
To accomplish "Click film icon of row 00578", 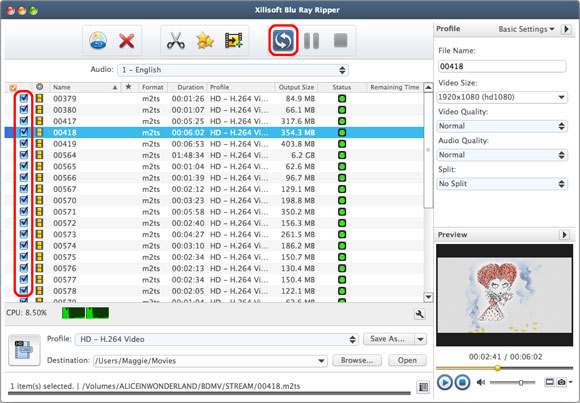I will [x=39, y=291].
